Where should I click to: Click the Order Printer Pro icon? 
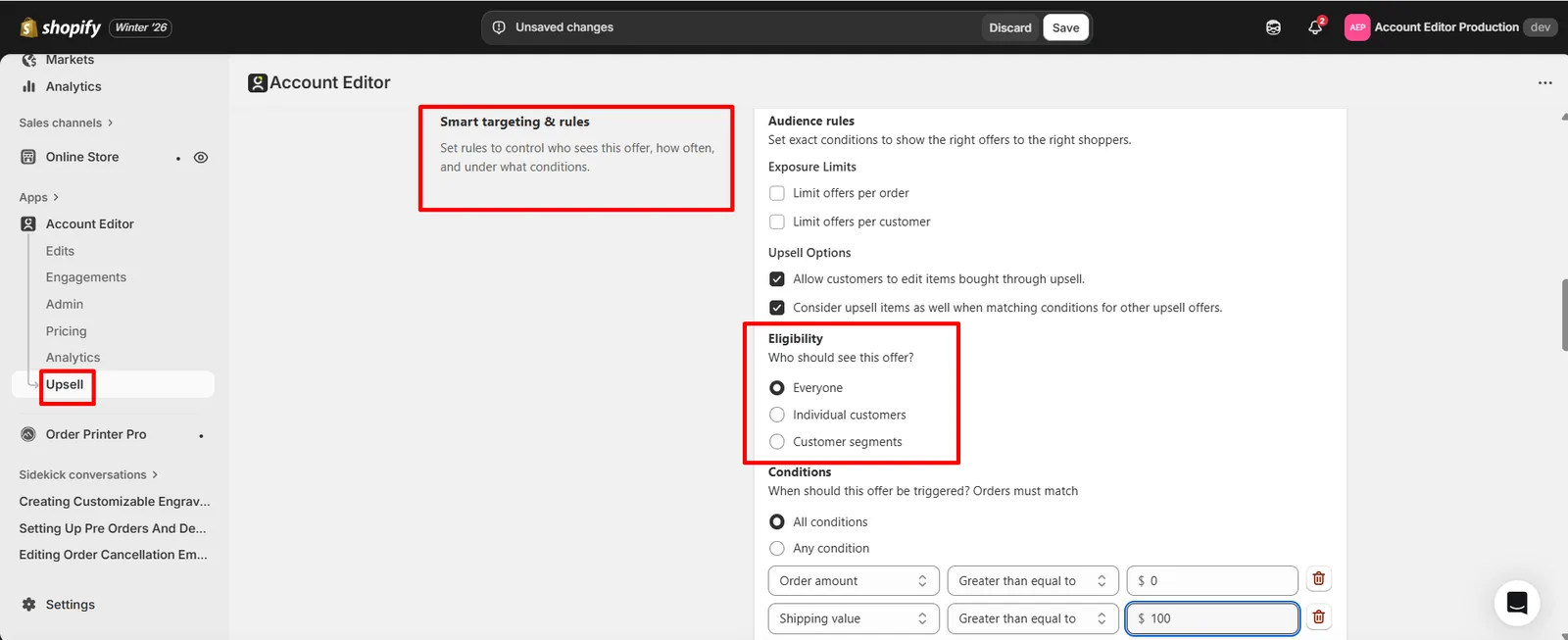28,434
